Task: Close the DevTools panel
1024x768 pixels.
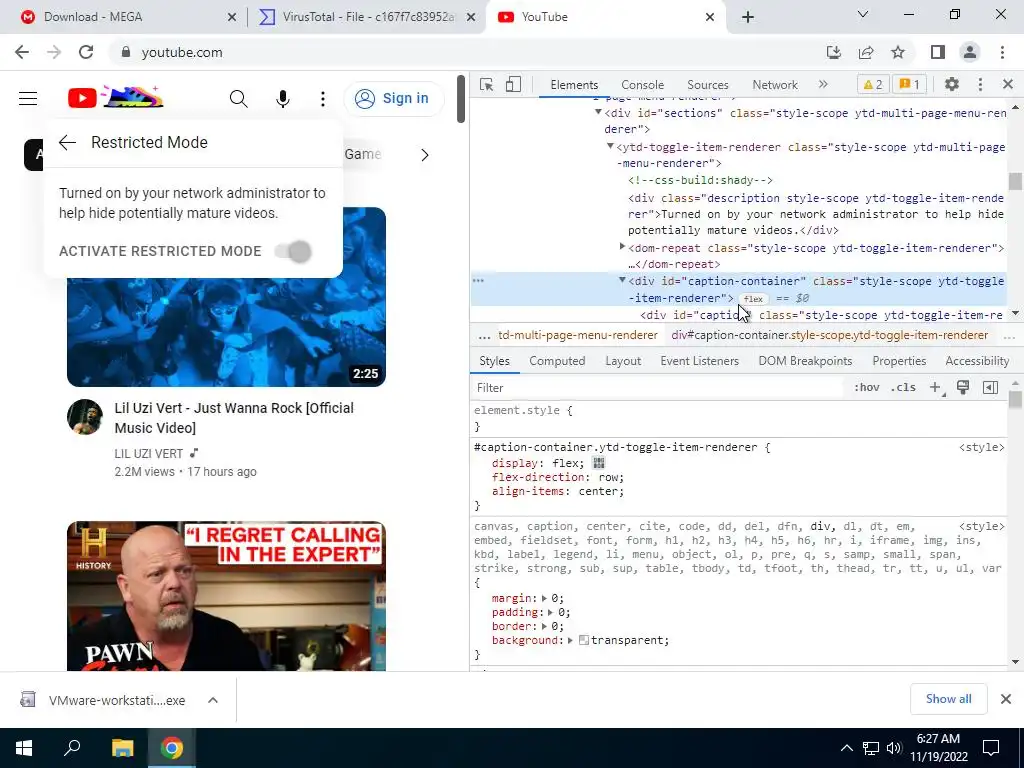Action: pos(1008,84)
